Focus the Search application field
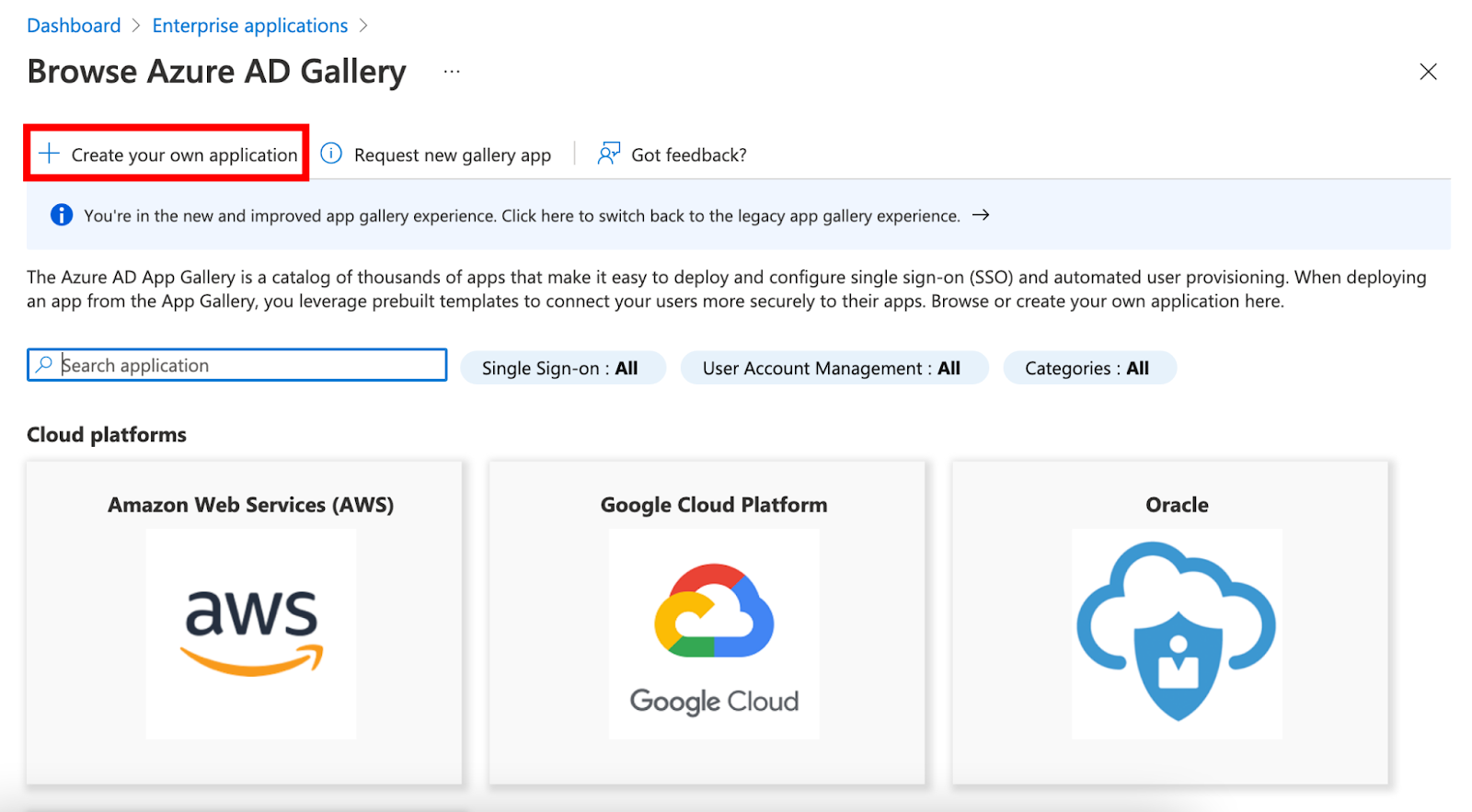The height and width of the screenshot is (812, 1472). (248, 365)
